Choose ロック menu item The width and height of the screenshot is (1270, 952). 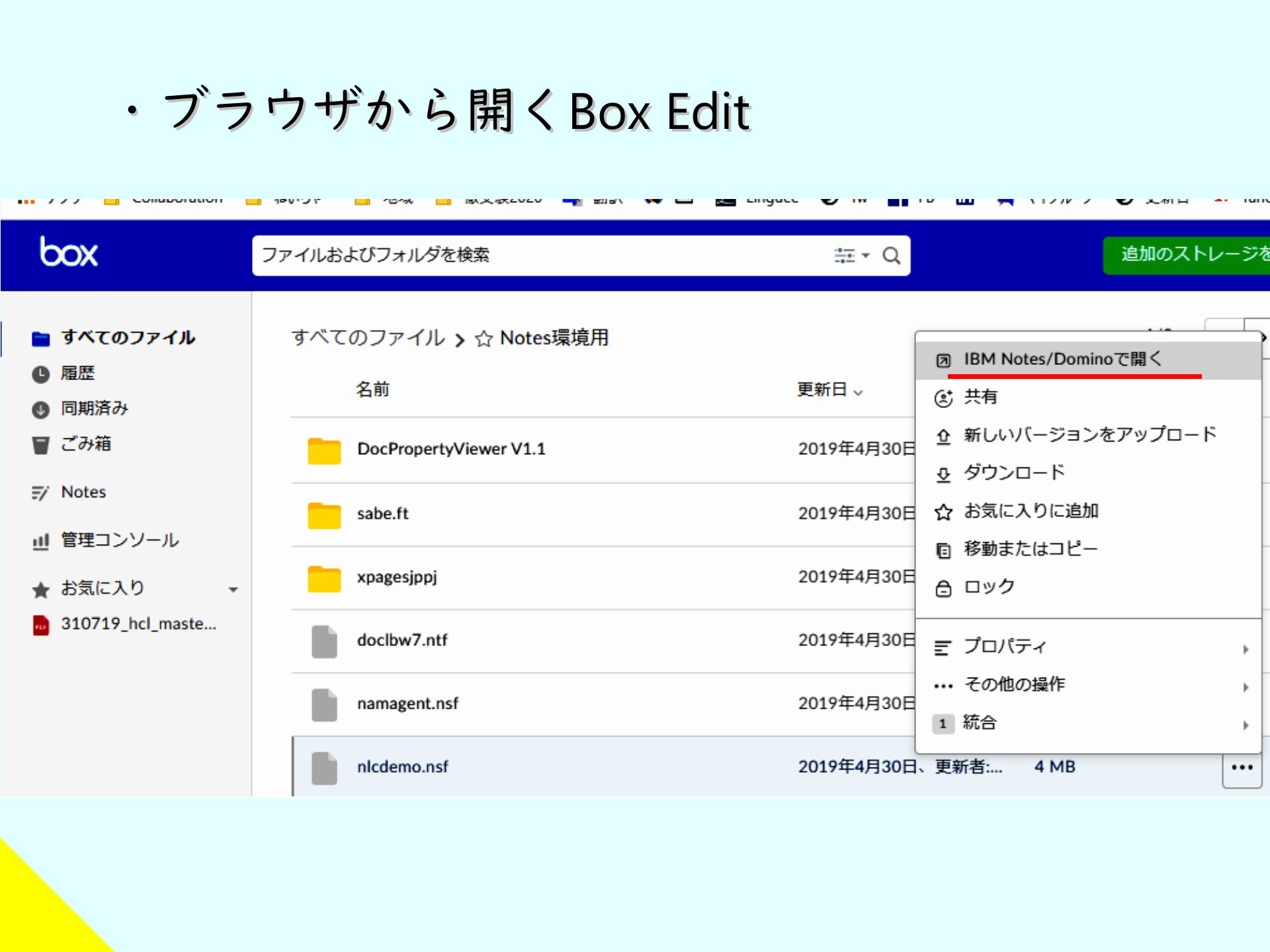pos(1088,587)
